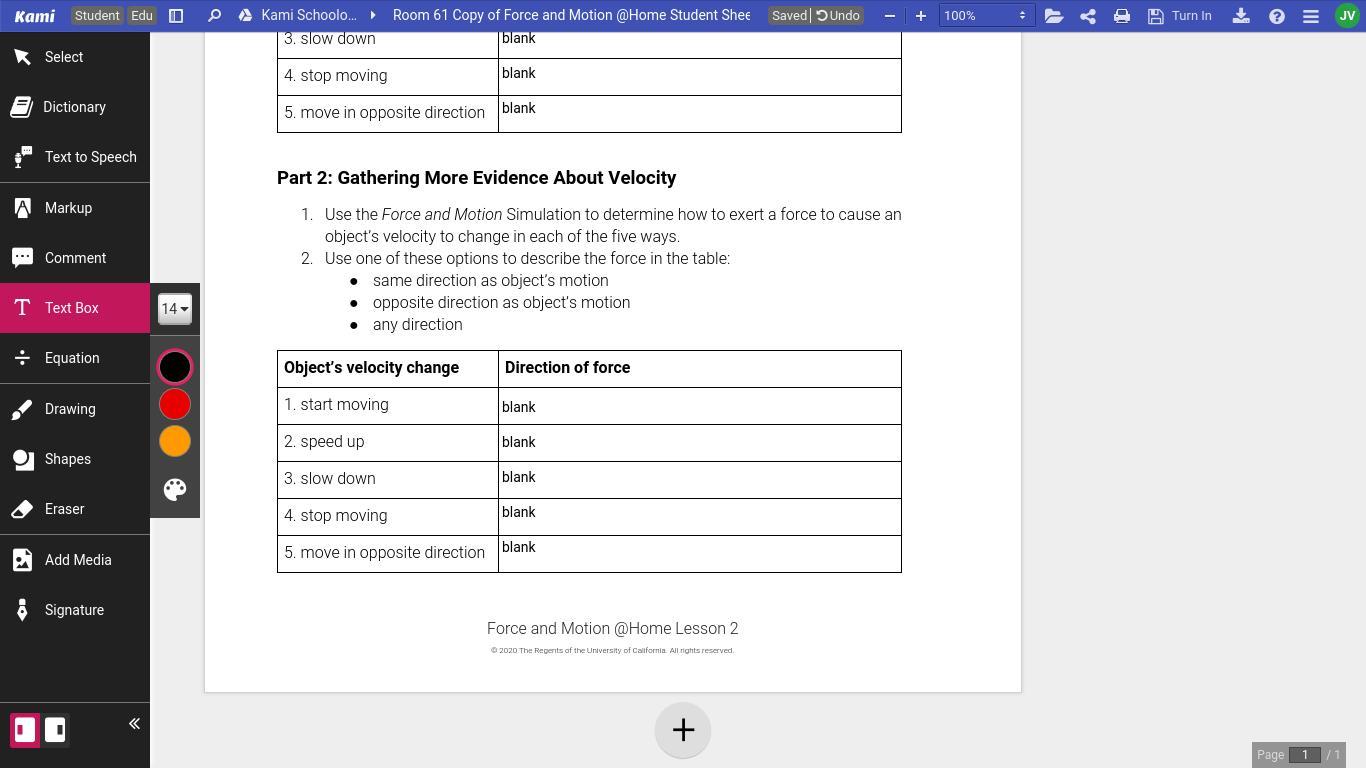Click Part 2 blank for opposite direction

coord(700,554)
